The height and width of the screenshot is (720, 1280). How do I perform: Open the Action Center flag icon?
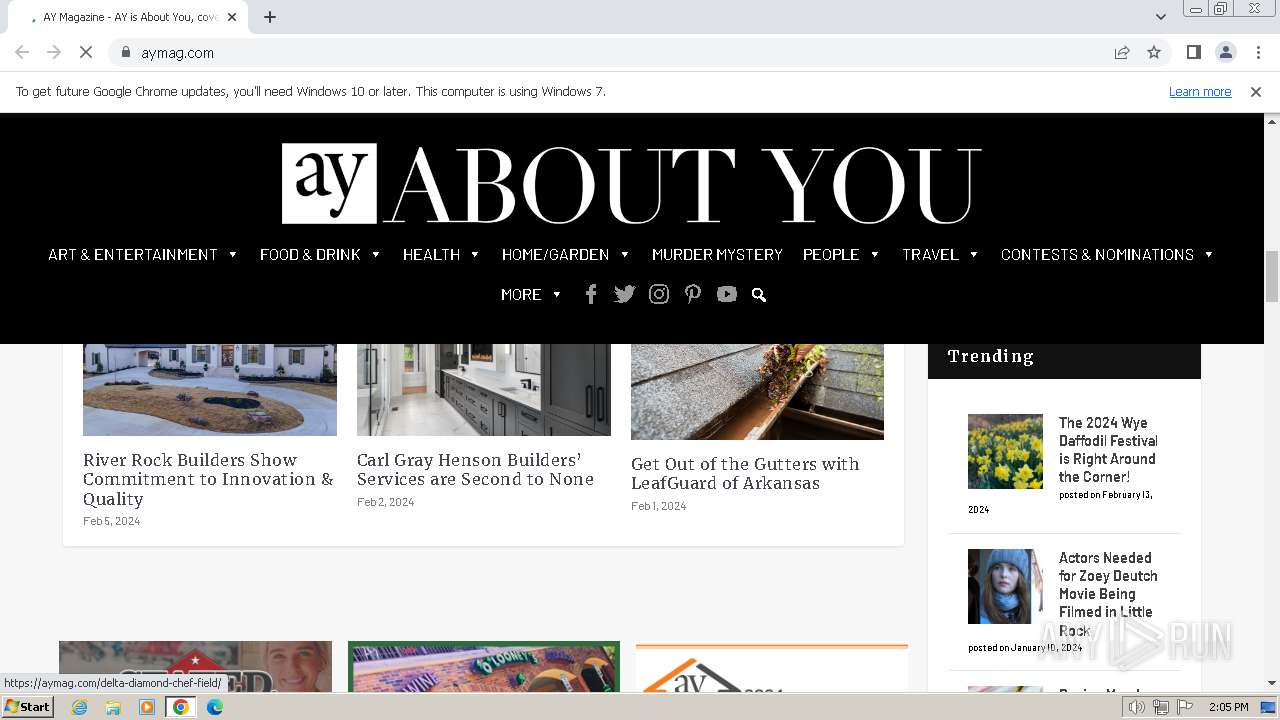pos(1185,707)
